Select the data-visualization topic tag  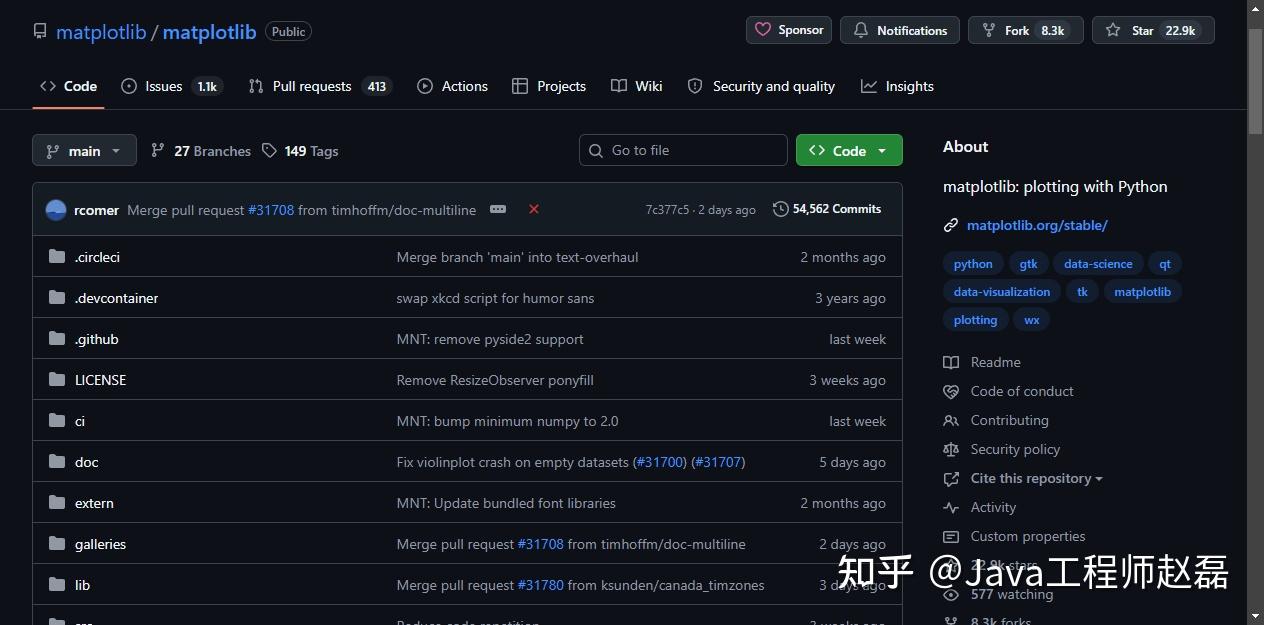pyautogui.click(x=1002, y=292)
